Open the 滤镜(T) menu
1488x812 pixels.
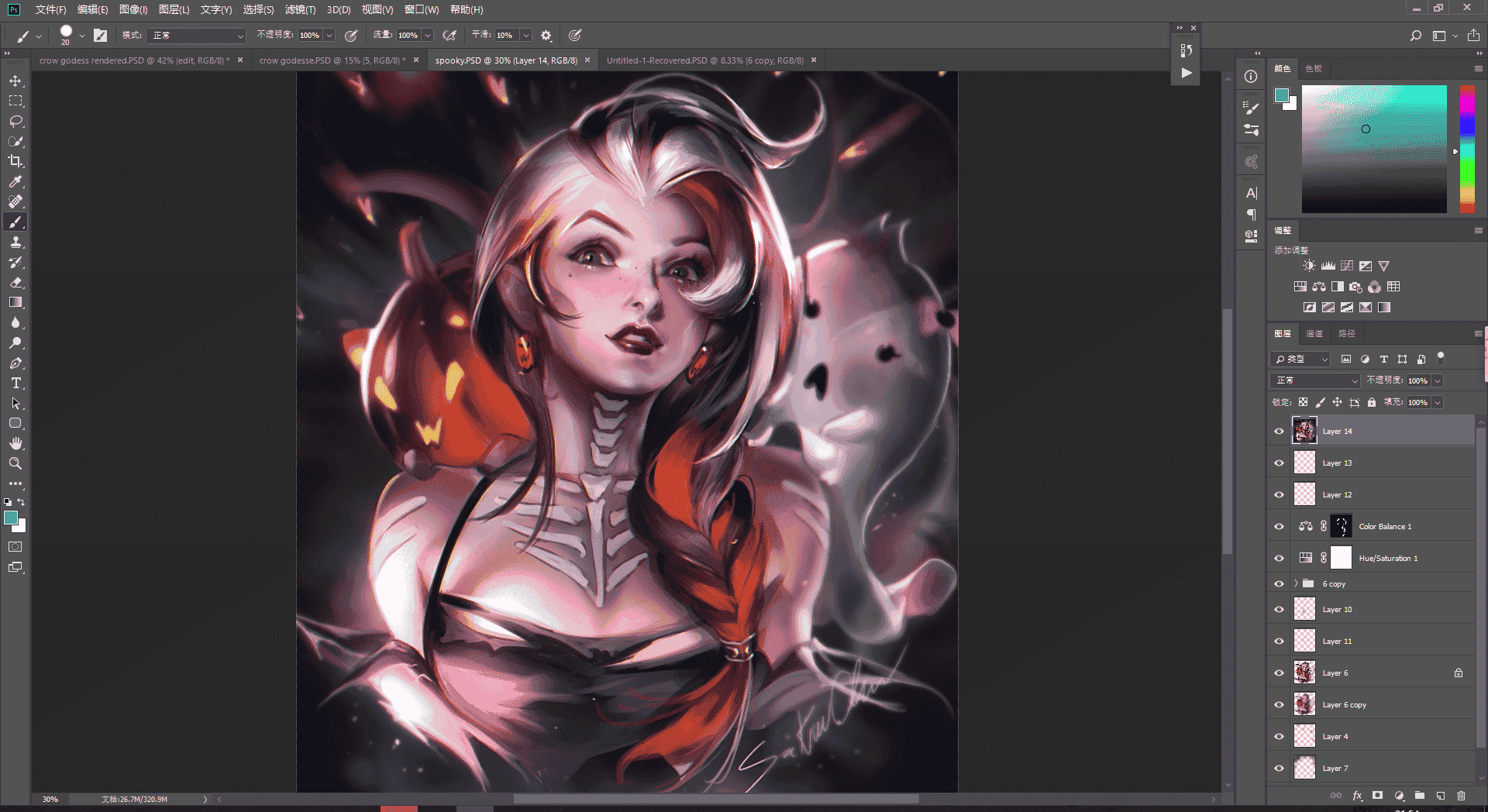tap(300, 9)
